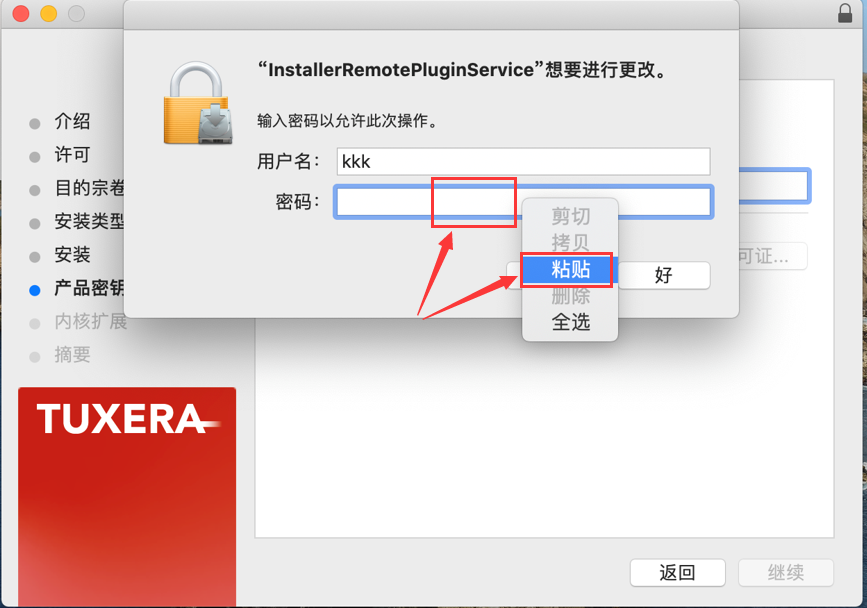867x608 pixels.
Task: Click the Tuxera logo banner
Action: (127, 496)
